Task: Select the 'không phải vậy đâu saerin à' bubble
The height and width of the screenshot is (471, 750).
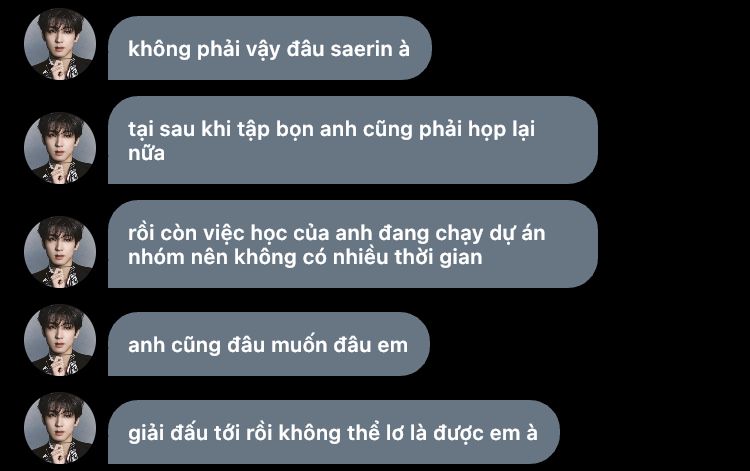Action: coord(270,48)
